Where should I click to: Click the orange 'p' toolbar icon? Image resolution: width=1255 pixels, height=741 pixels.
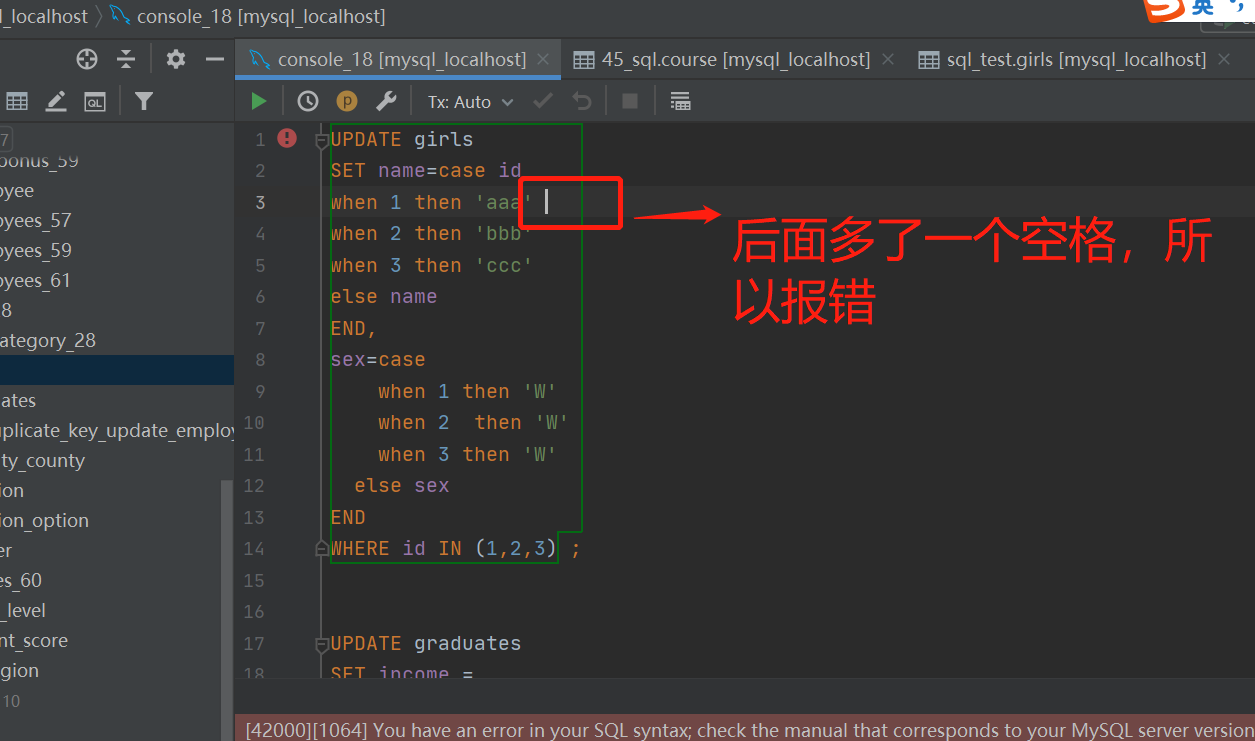click(347, 101)
